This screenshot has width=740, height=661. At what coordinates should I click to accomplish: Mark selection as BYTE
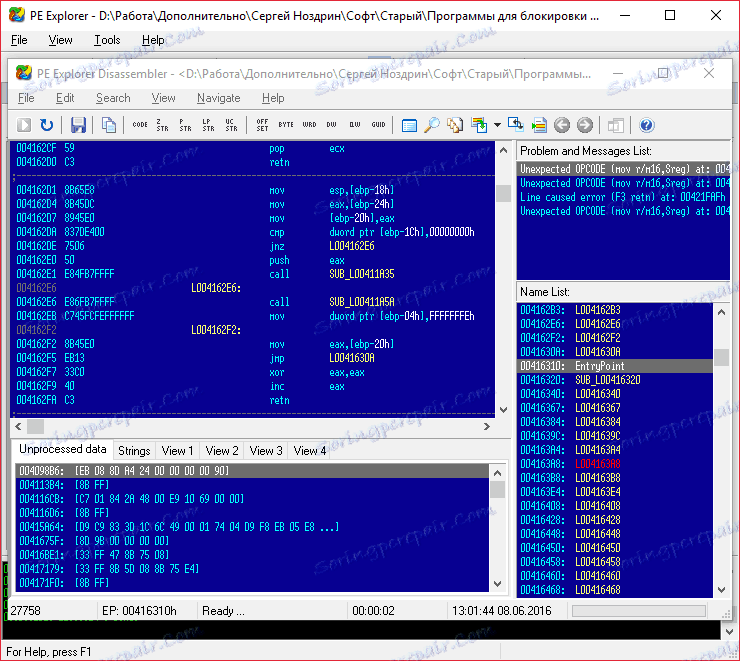(286, 125)
